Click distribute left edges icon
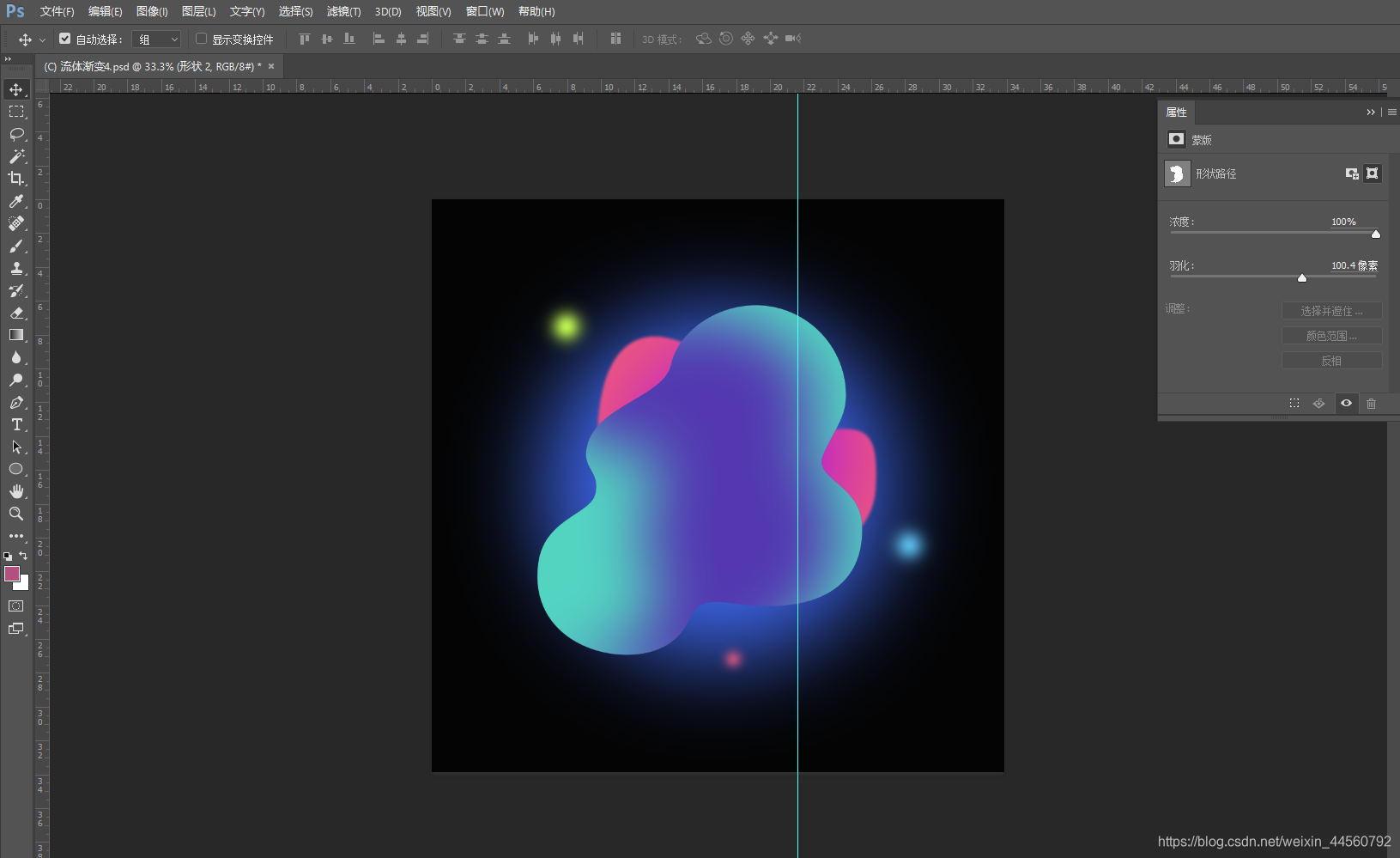This screenshot has width=1400, height=858. click(x=533, y=39)
